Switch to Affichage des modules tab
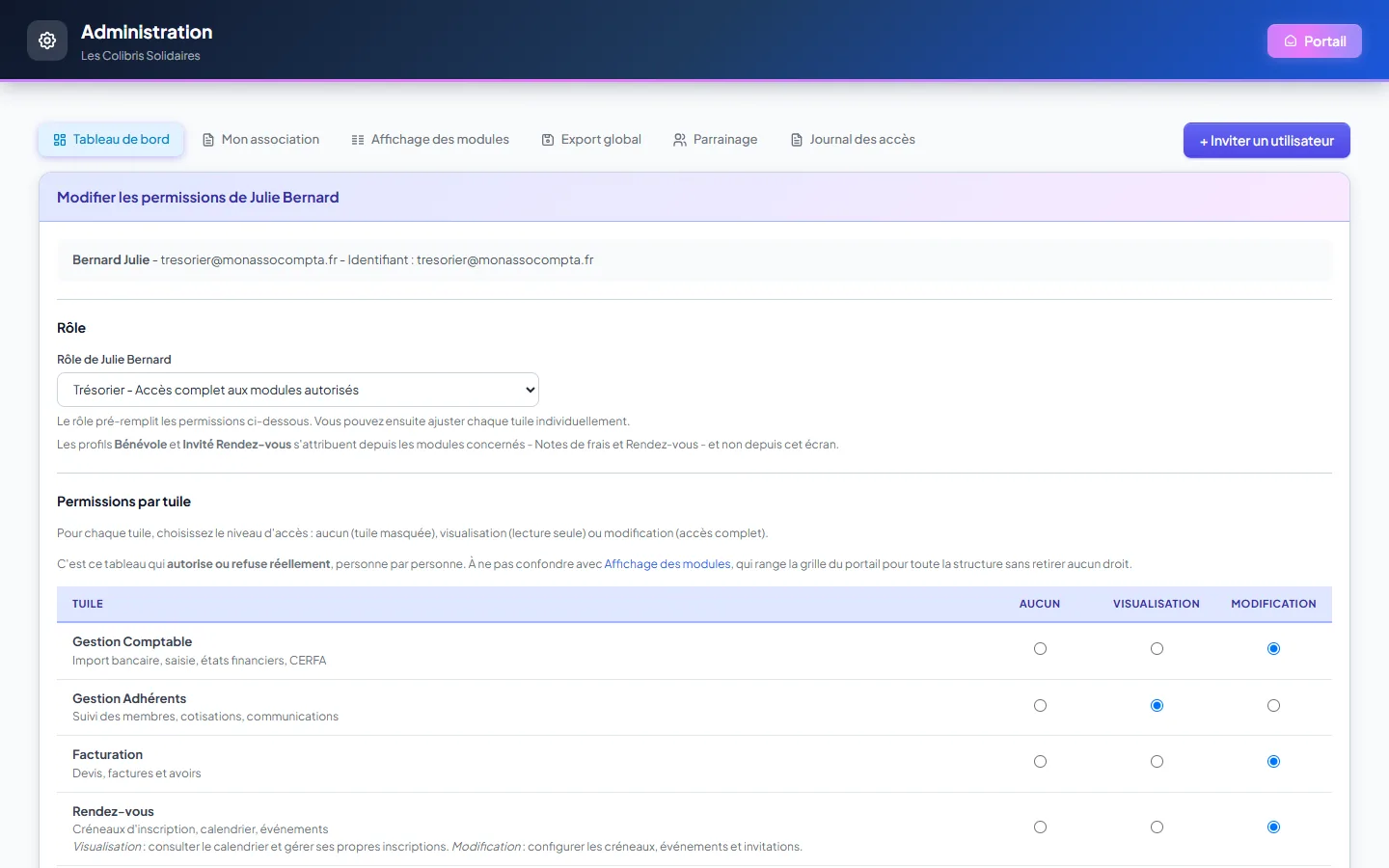The image size is (1389, 868). click(x=430, y=140)
